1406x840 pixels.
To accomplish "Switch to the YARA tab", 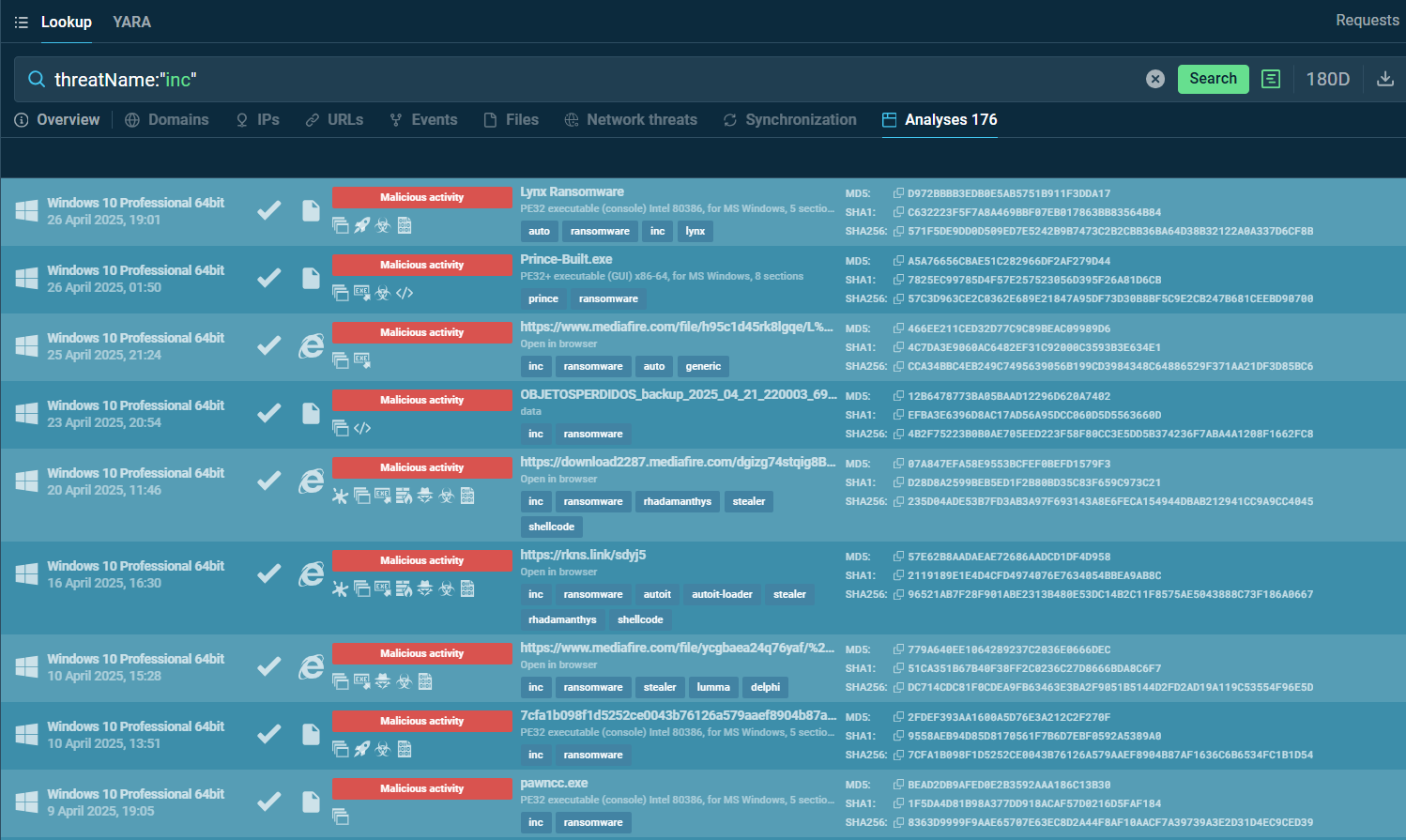I will (131, 22).
